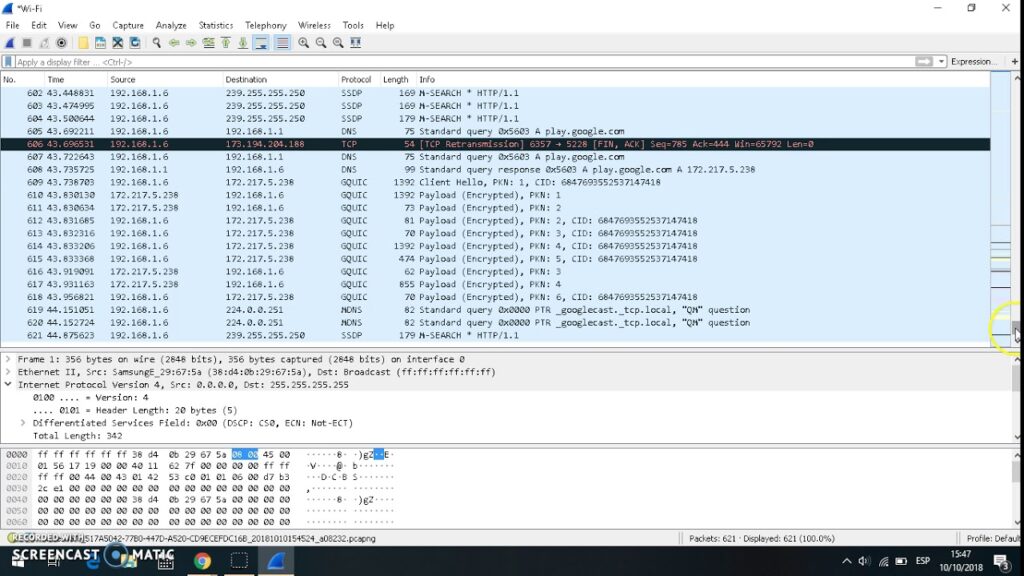This screenshot has height=576, width=1024.
Task: Open the Edit menu
Action: (x=39, y=25)
